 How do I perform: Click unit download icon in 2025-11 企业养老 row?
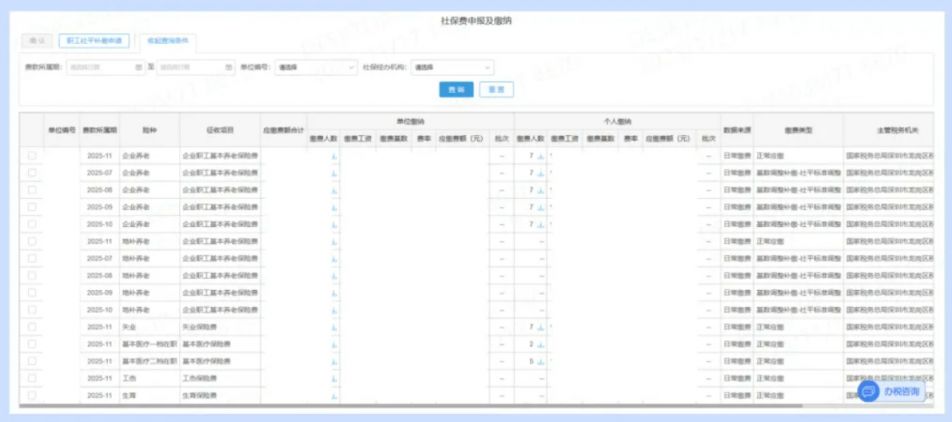tap(334, 157)
